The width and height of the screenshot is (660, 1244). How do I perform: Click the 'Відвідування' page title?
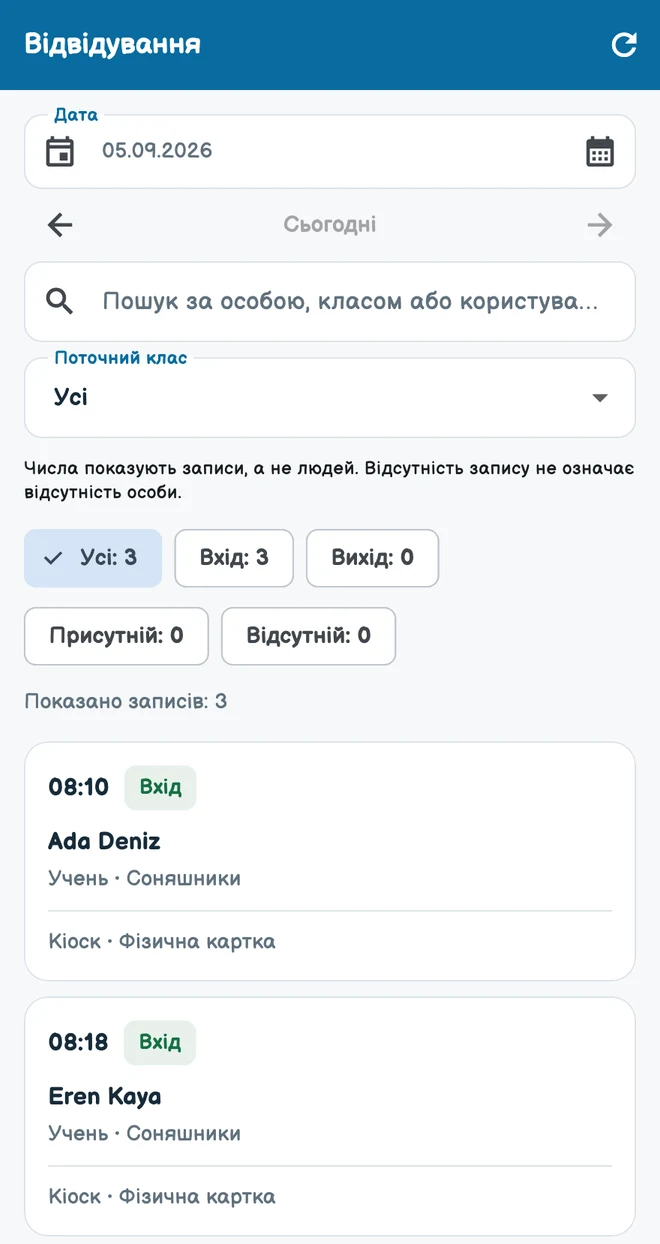tap(113, 44)
